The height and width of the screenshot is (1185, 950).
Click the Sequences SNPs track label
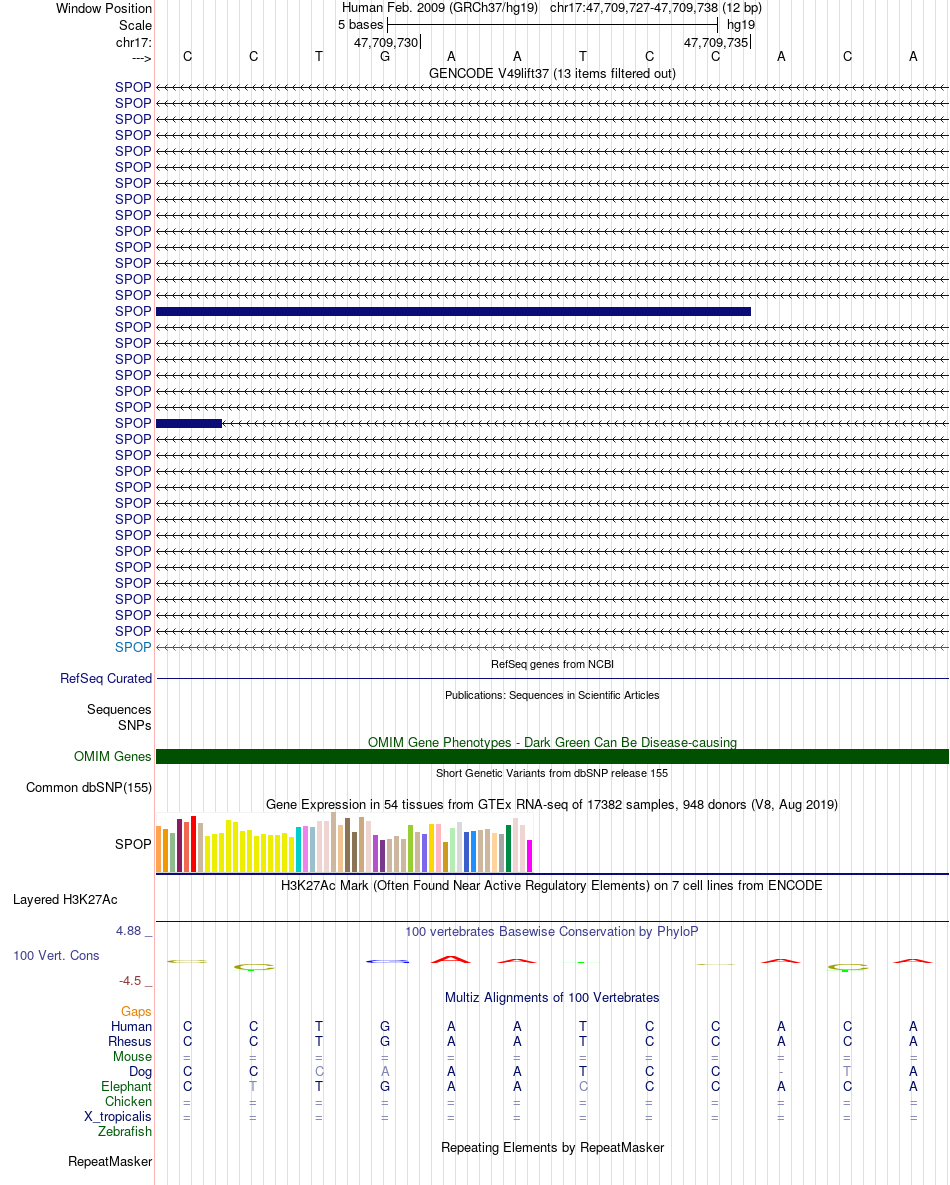[119, 717]
